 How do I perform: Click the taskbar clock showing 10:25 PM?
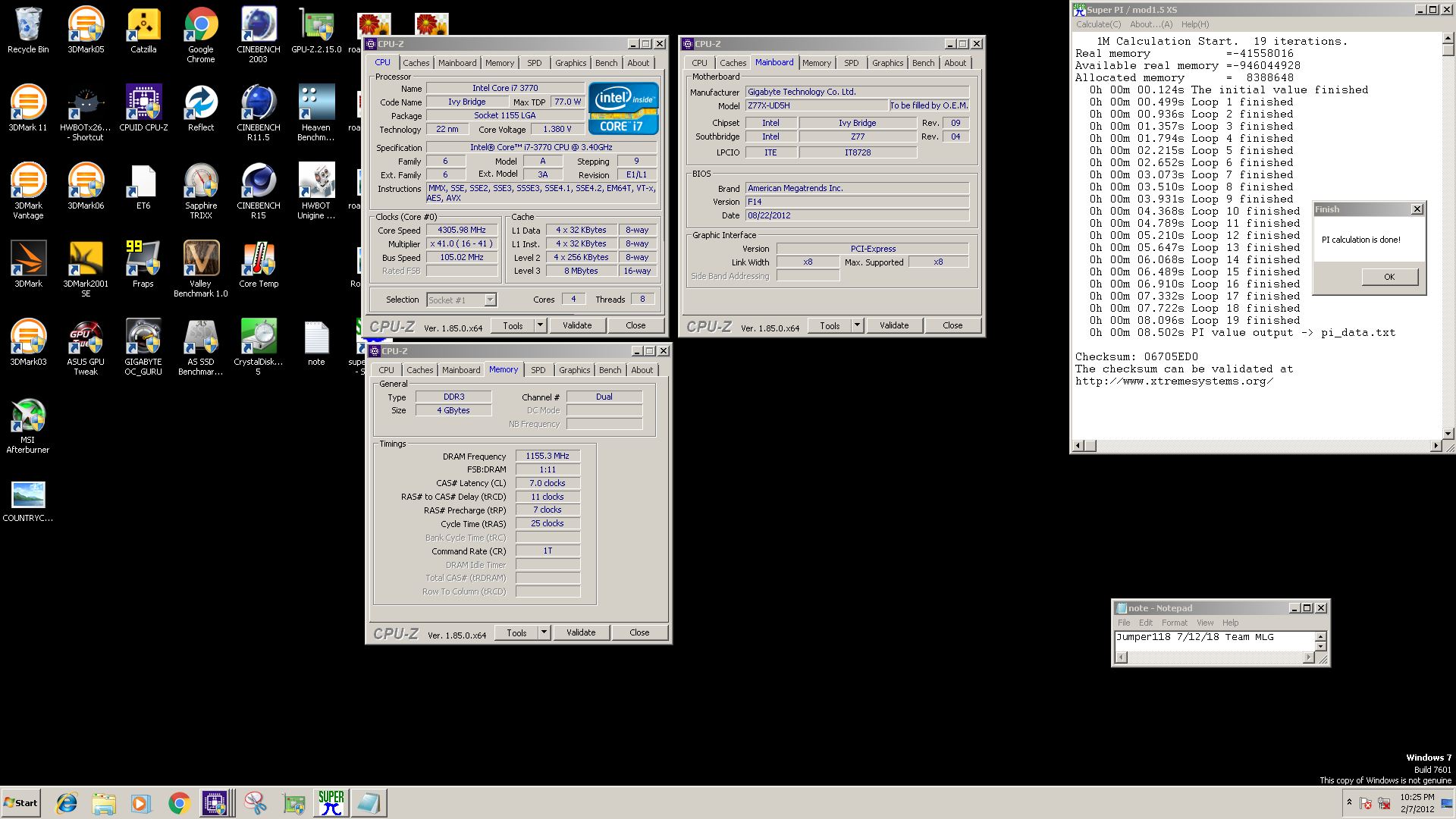coord(1417,803)
